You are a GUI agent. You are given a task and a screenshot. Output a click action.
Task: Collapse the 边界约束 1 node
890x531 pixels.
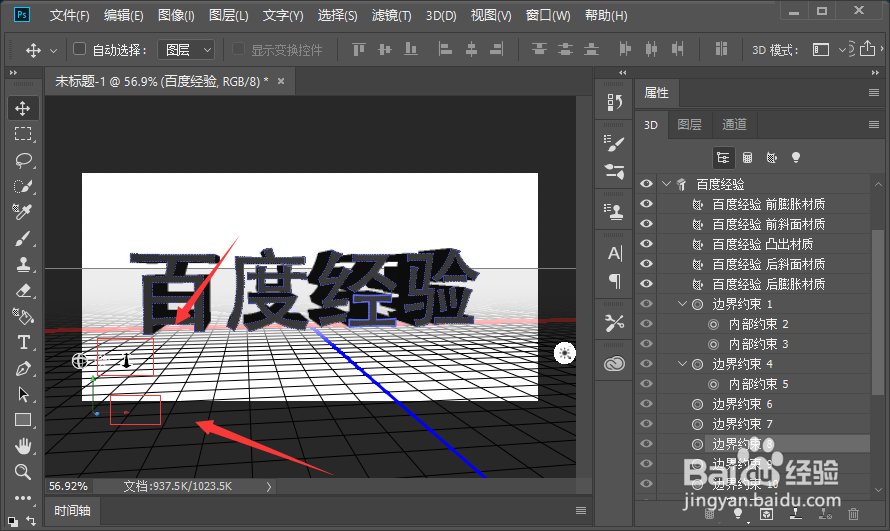pyautogui.click(x=683, y=304)
